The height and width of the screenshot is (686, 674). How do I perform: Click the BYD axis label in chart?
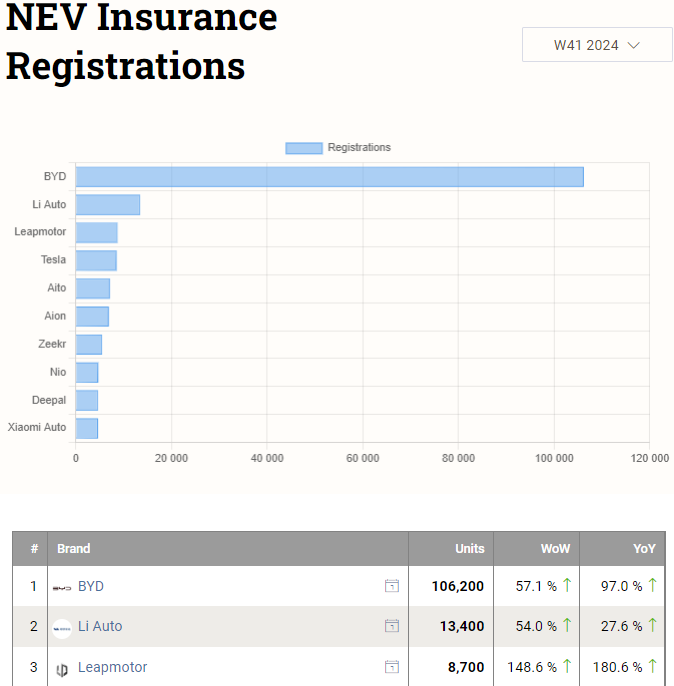pos(55,176)
